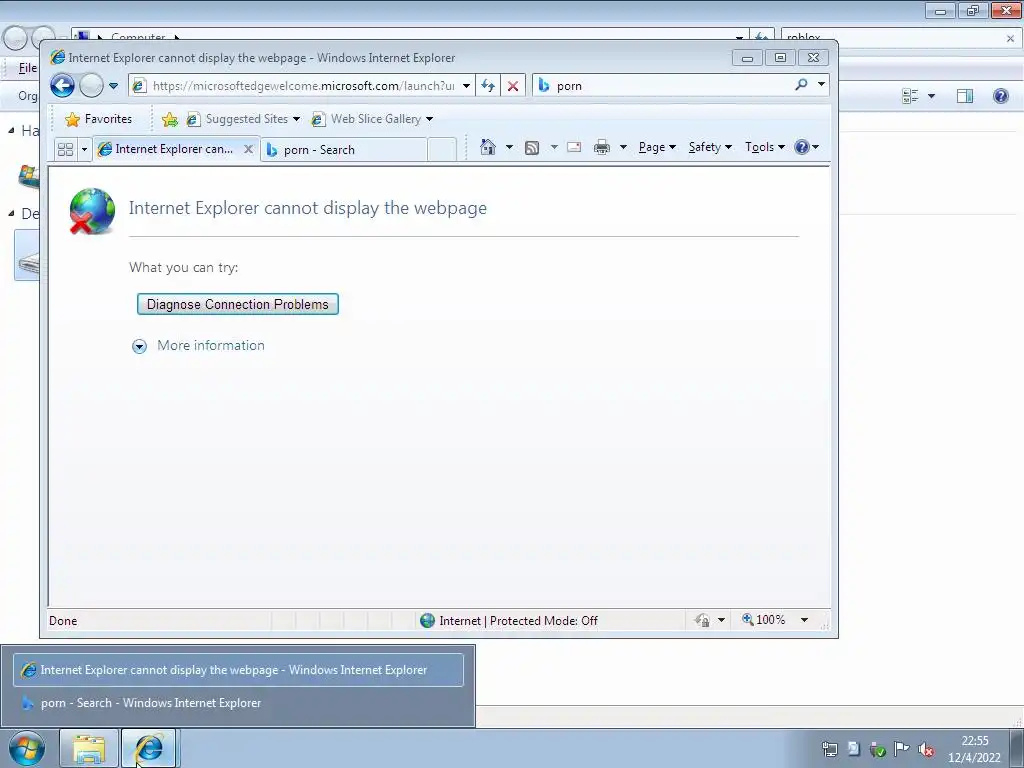Open the recent pages dropdown arrow

click(114, 86)
